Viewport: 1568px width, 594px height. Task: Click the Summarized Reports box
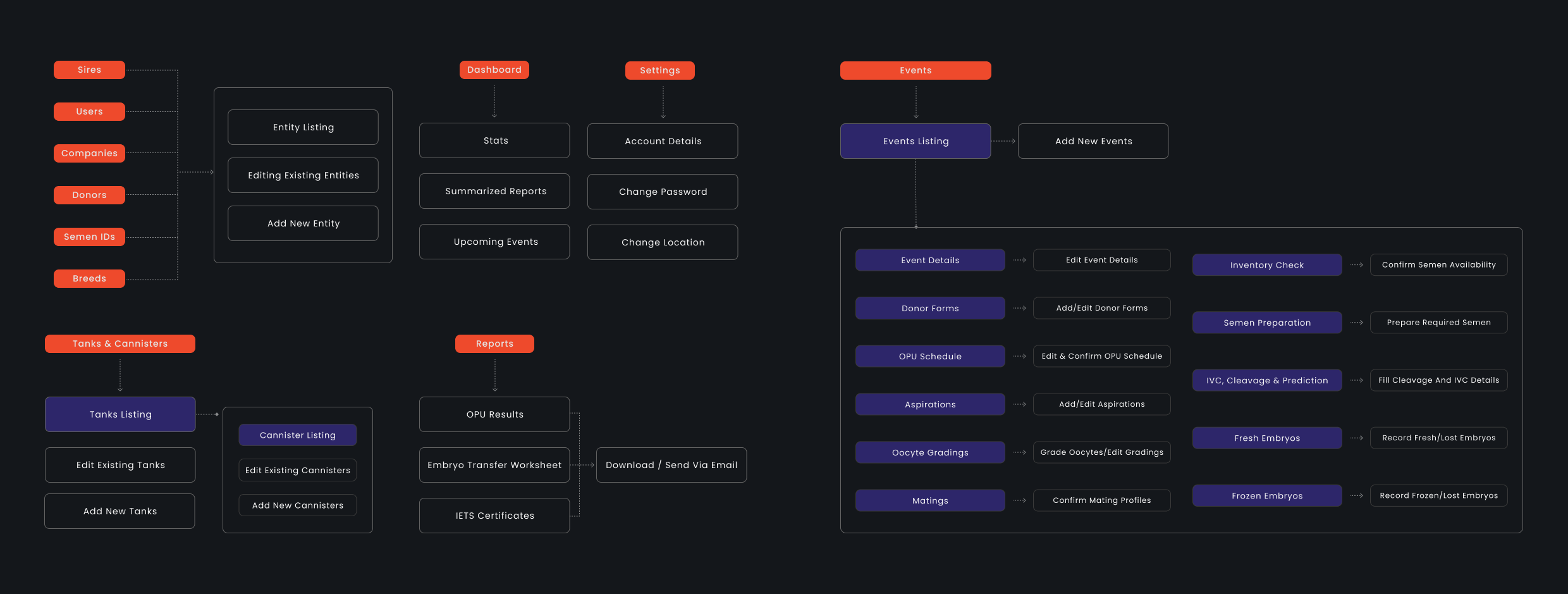coord(494,191)
